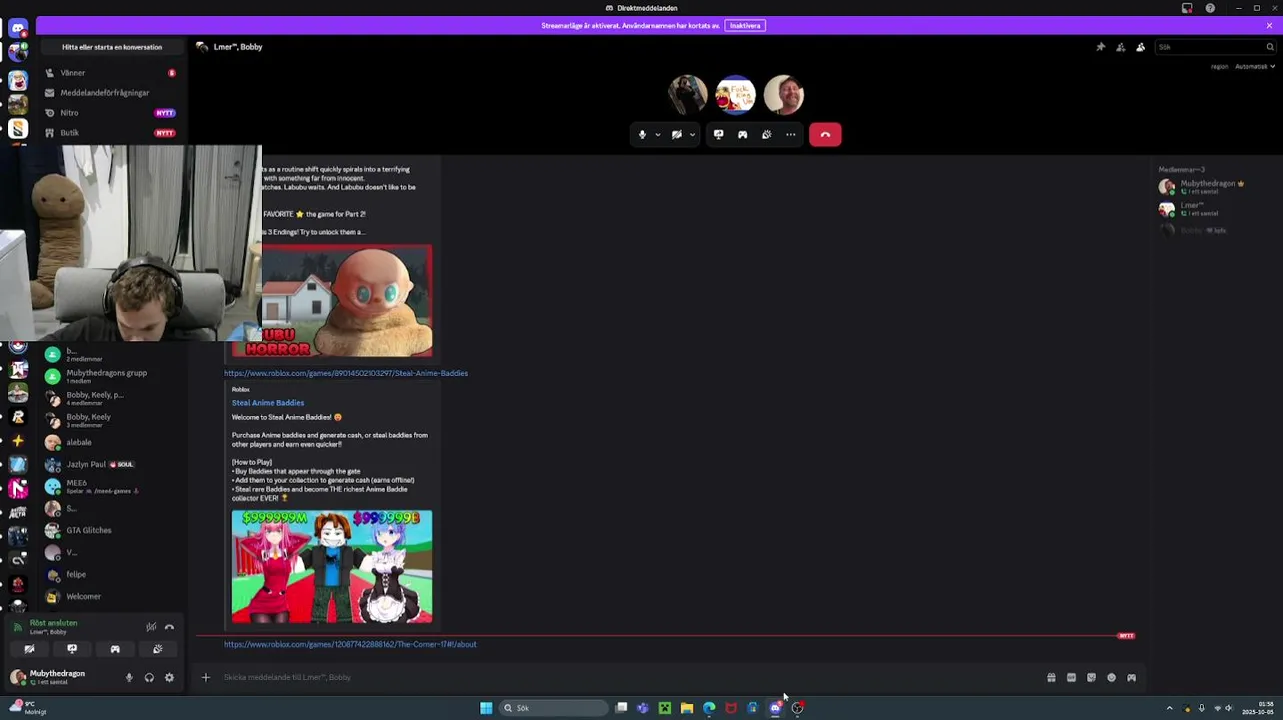Start activity from voice panel
This screenshot has height=720, width=1283.
pos(115,649)
